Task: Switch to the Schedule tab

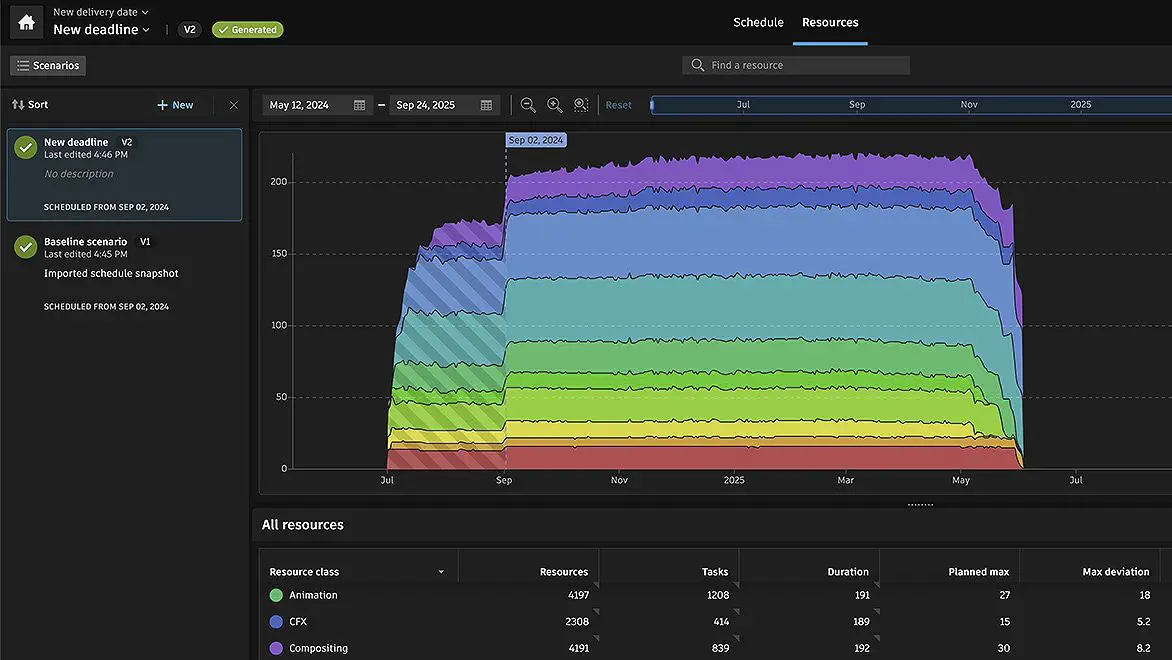Action: click(x=758, y=22)
